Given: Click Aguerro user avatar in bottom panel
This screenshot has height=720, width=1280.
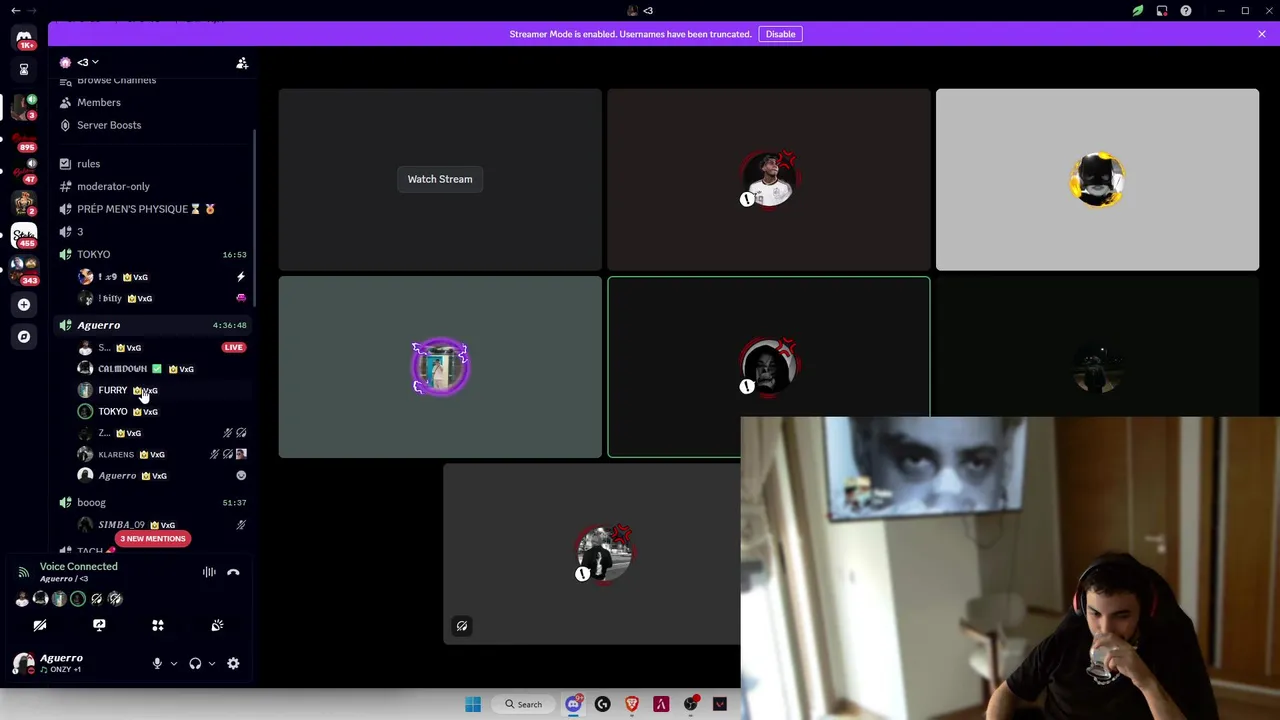Looking at the screenshot, I should 23,662.
